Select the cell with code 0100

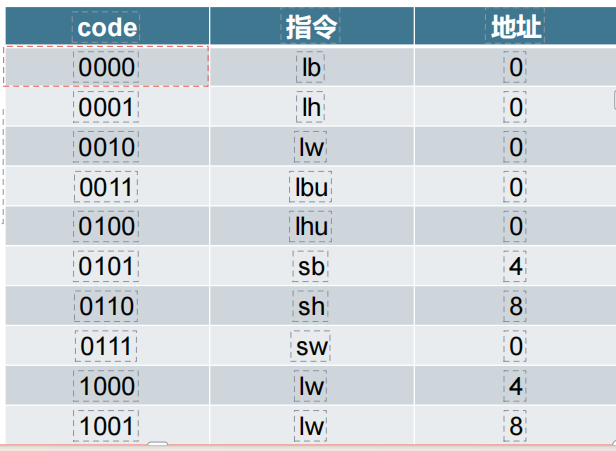pyautogui.click(x=106, y=227)
